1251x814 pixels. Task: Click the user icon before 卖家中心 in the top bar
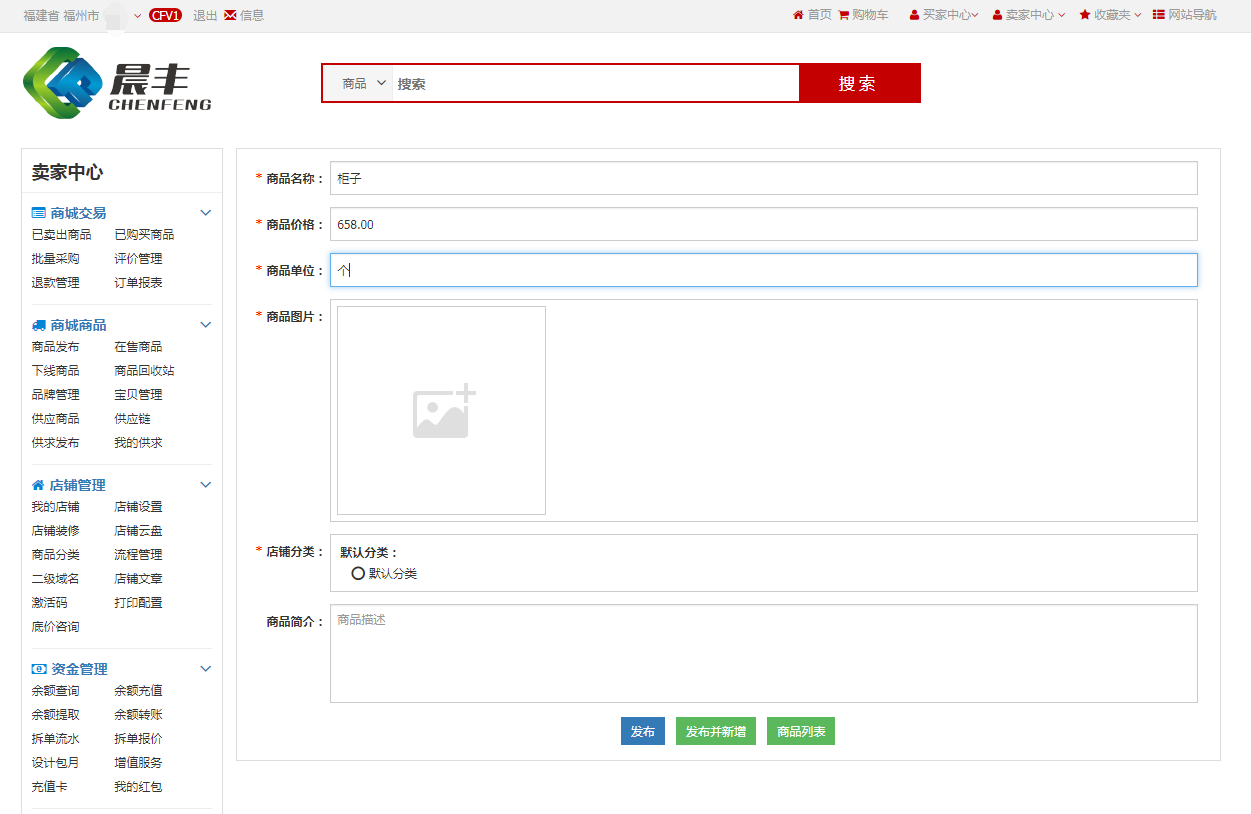997,15
